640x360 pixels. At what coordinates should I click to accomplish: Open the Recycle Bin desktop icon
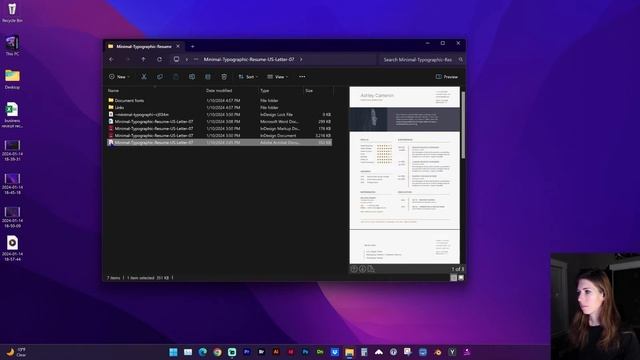(12, 12)
